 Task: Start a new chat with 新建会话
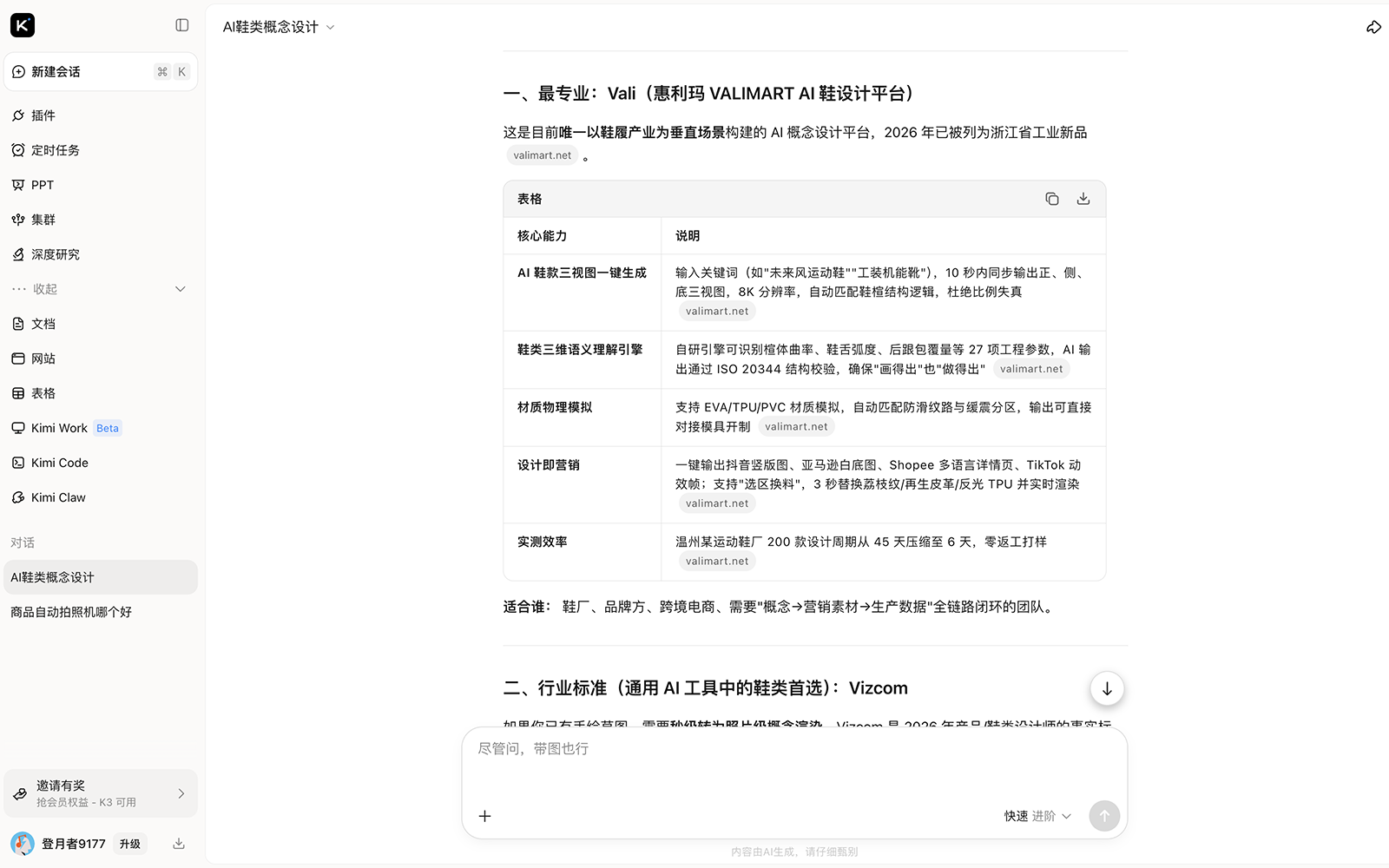point(101,72)
